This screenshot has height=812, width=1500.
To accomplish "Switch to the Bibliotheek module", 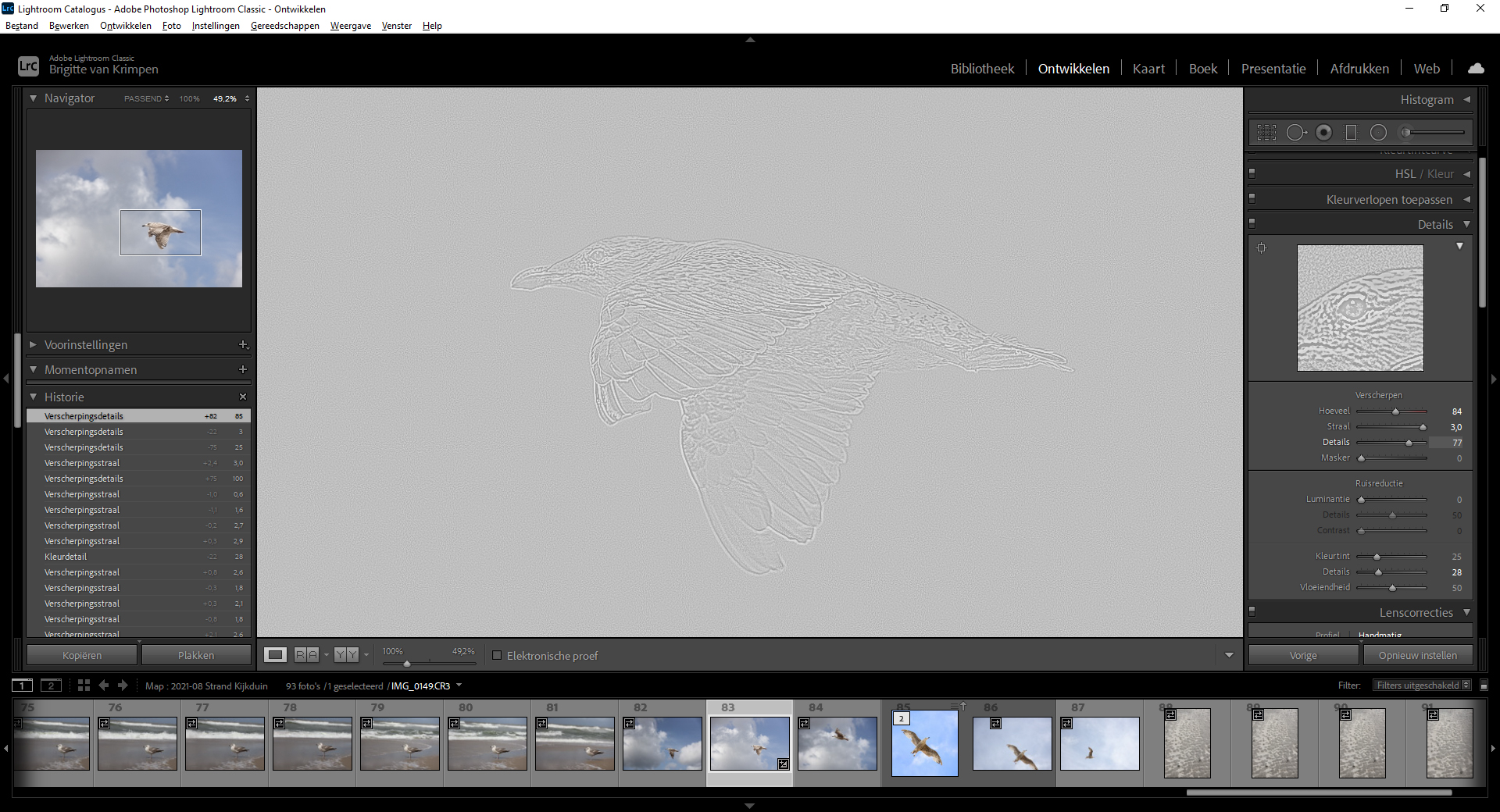I will pyautogui.click(x=982, y=69).
